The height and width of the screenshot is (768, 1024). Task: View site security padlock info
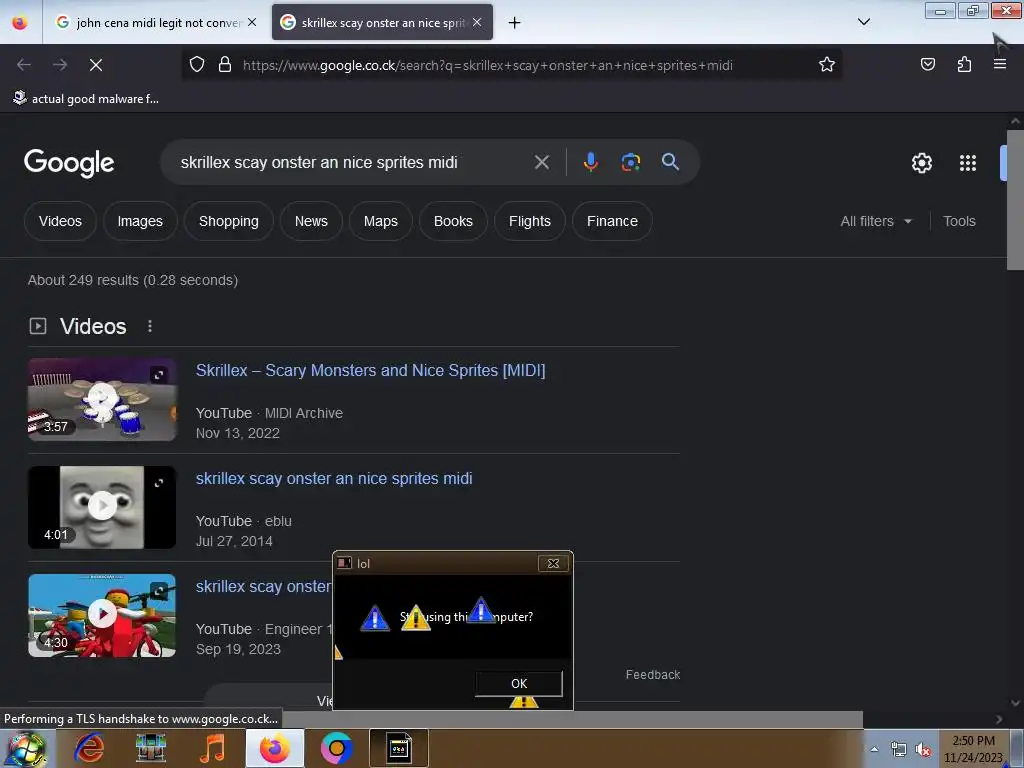225,64
